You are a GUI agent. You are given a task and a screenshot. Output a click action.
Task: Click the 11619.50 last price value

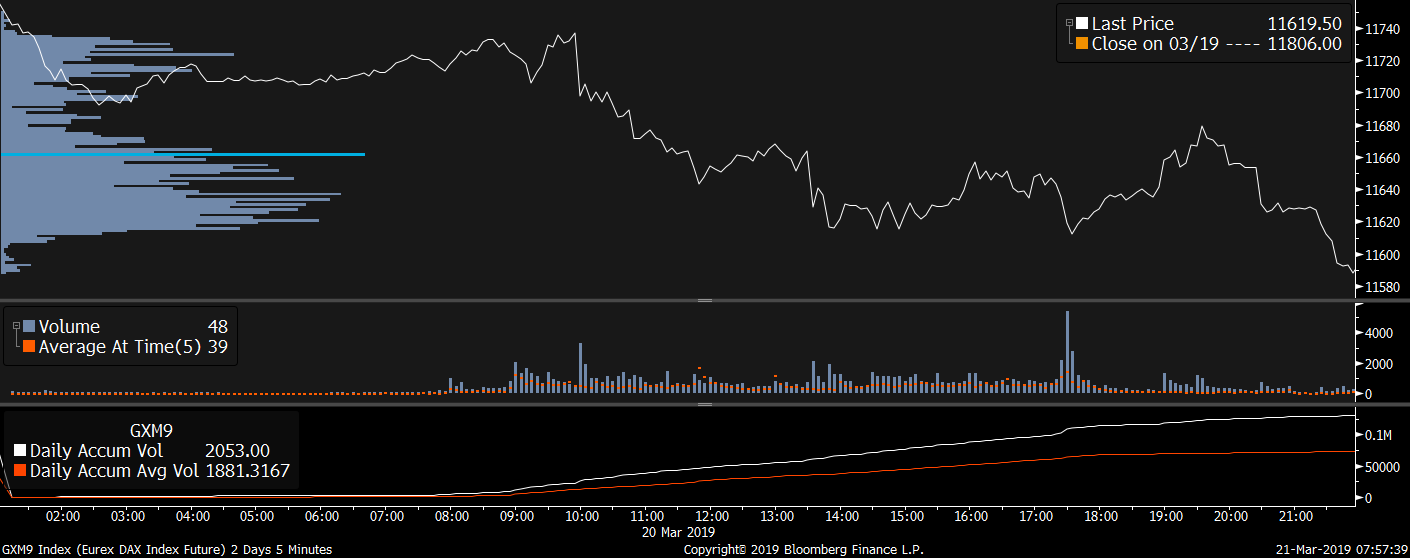1304,24
